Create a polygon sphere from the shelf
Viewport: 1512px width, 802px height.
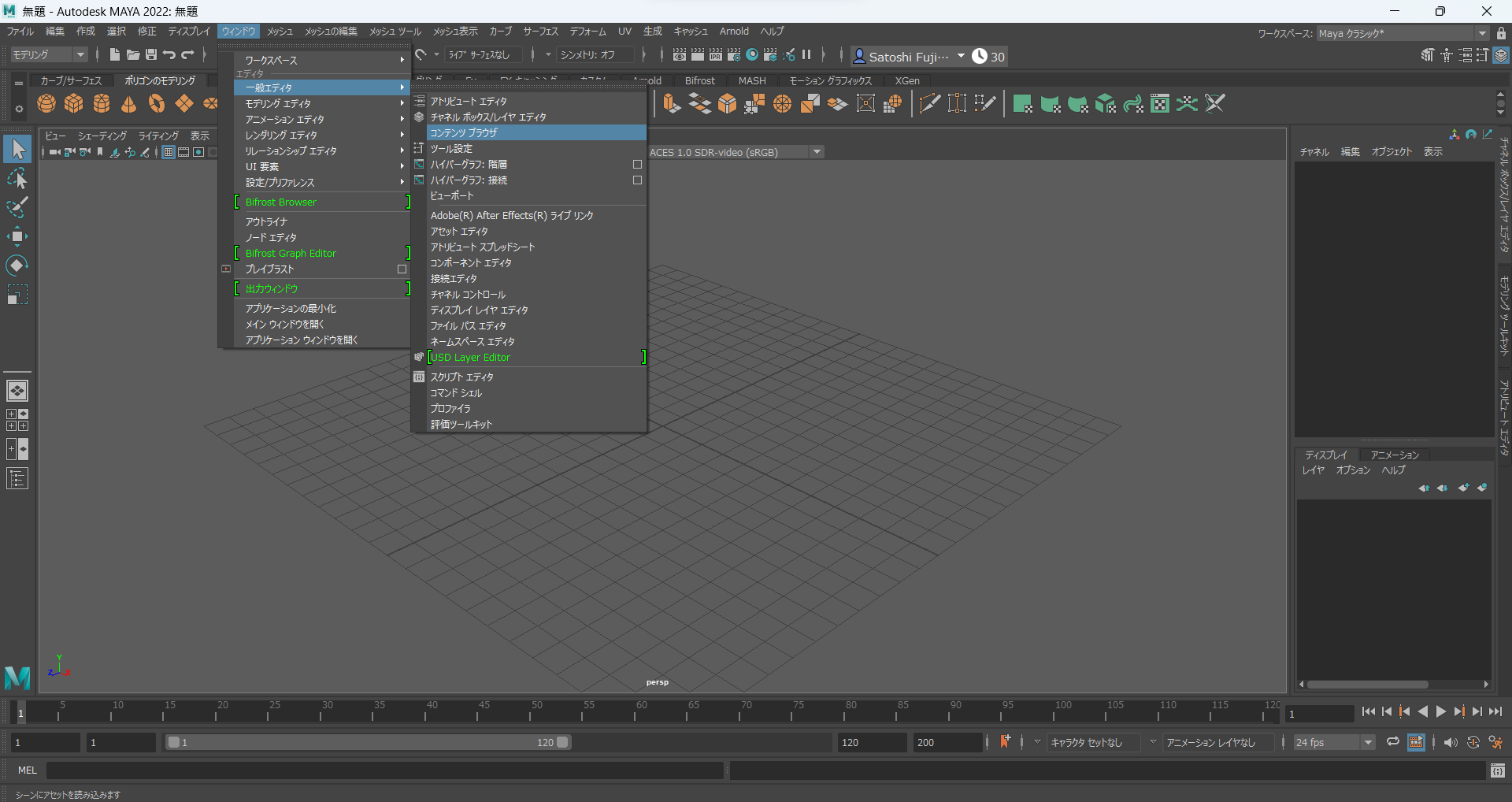pyautogui.click(x=46, y=103)
